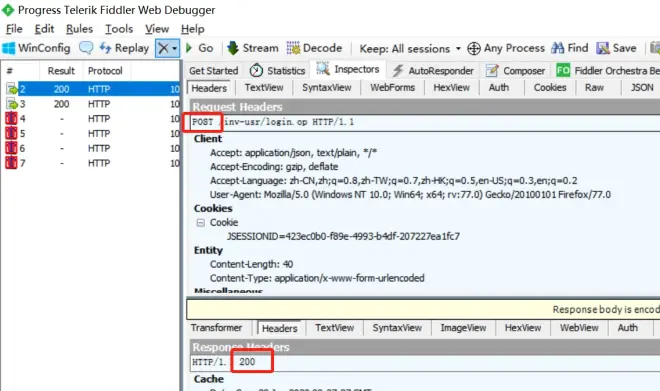
Task: Select request TextView tab
Action: [264, 88]
